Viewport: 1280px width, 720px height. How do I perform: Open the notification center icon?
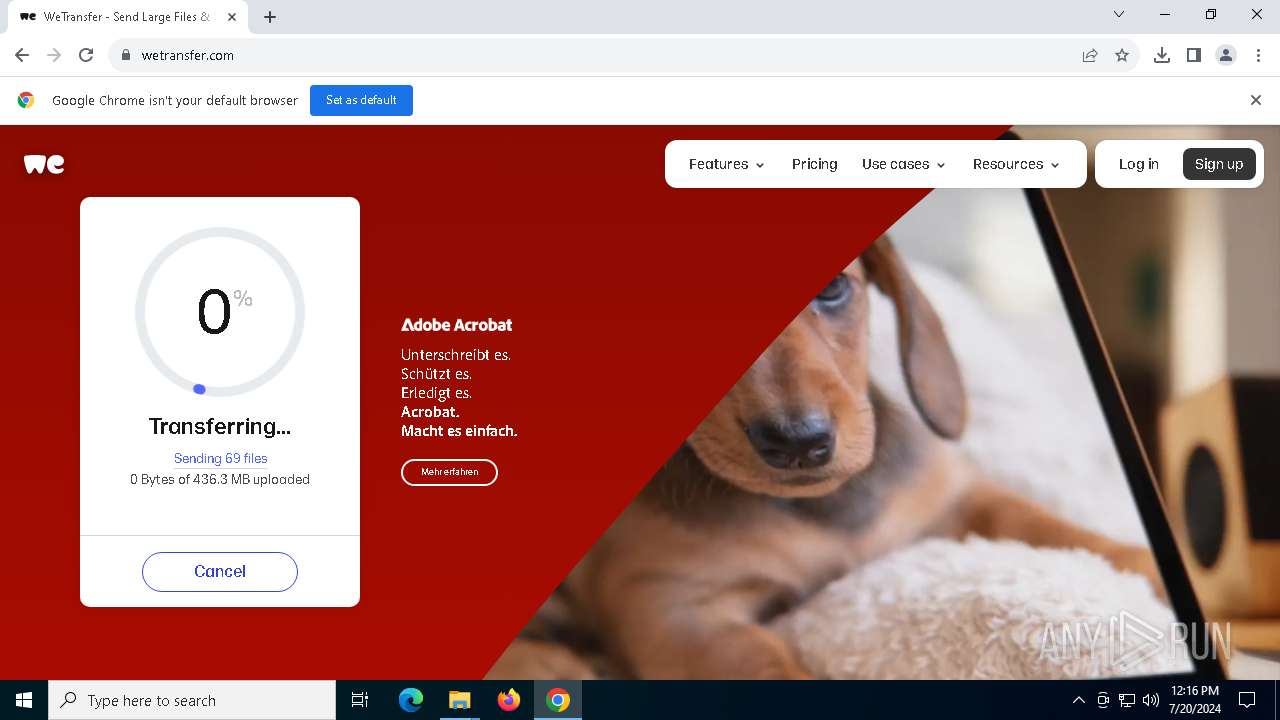click(1247, 700)
